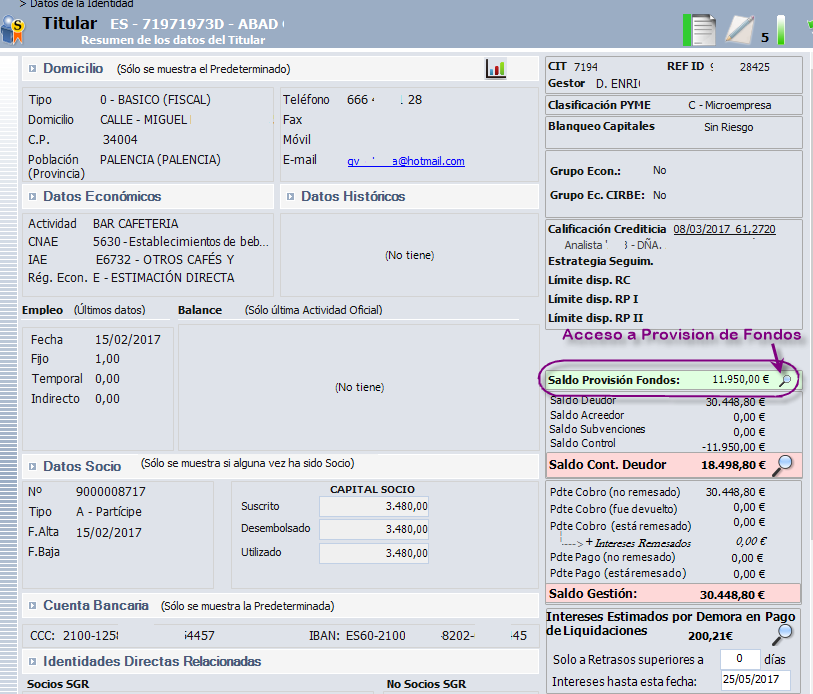Viewport: 813px width, 694px height.
Task: Select the IAE E6732 OTROS CAFÉS value
Action: [x=165, y=259]
